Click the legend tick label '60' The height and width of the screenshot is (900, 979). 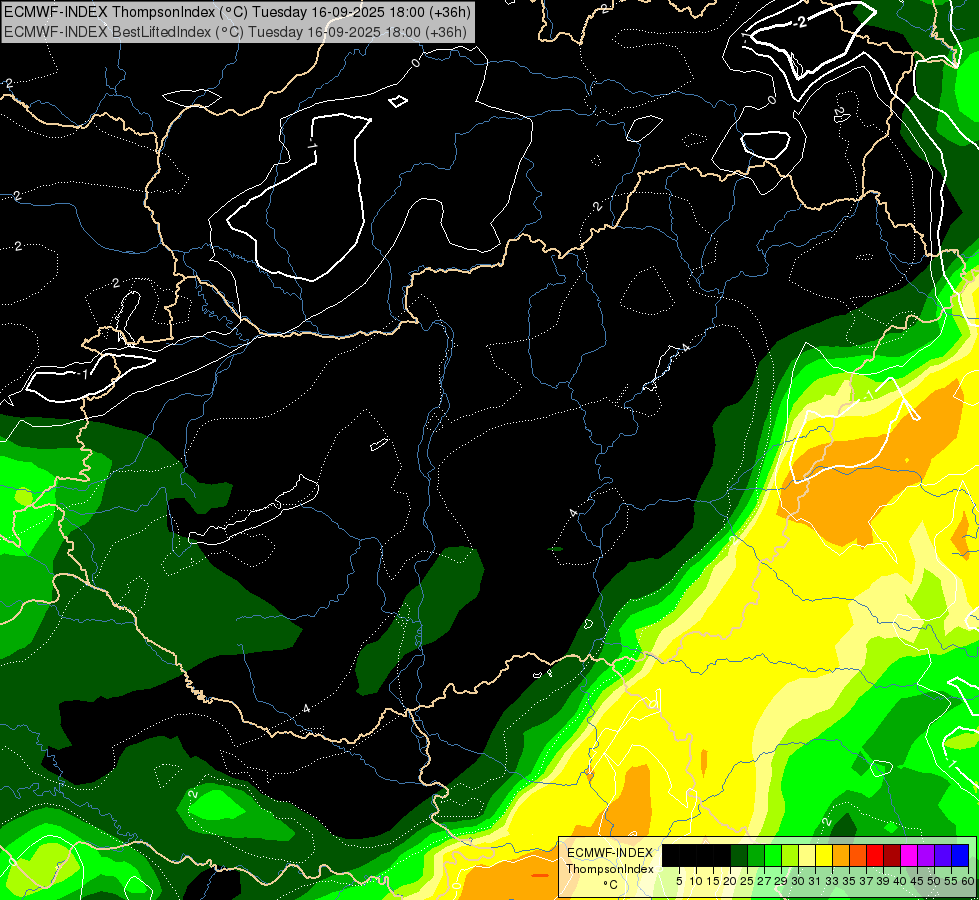click(x=967, y=881)
